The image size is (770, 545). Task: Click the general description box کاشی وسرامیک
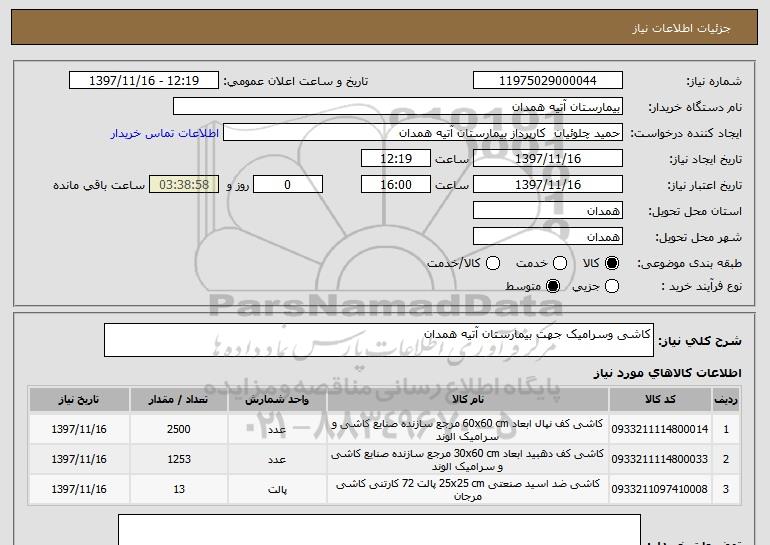[379, 340]
